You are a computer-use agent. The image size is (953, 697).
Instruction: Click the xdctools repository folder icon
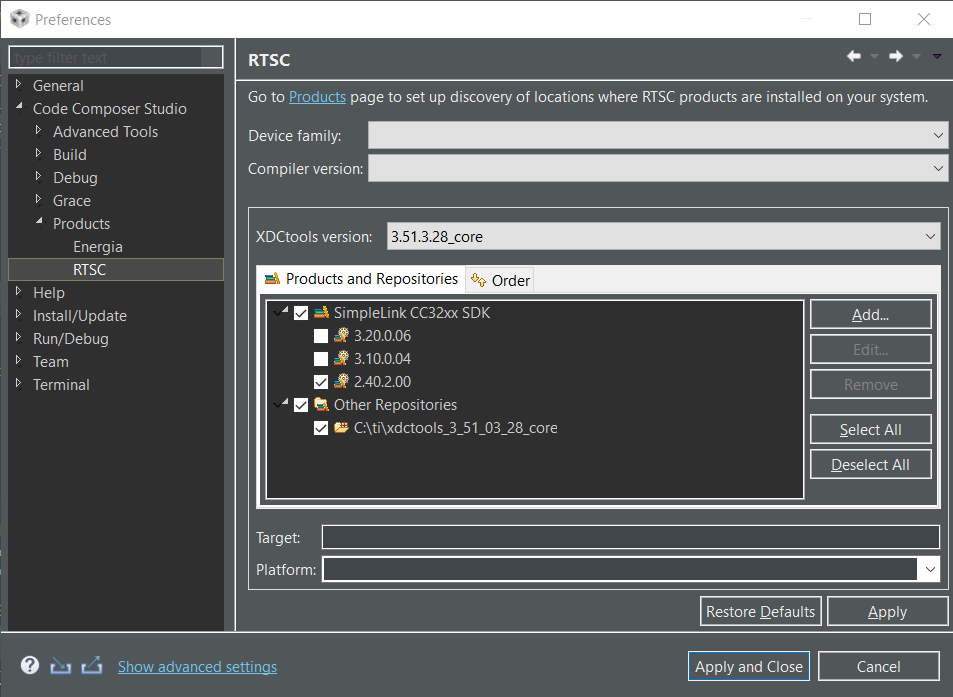pos(341,428)
